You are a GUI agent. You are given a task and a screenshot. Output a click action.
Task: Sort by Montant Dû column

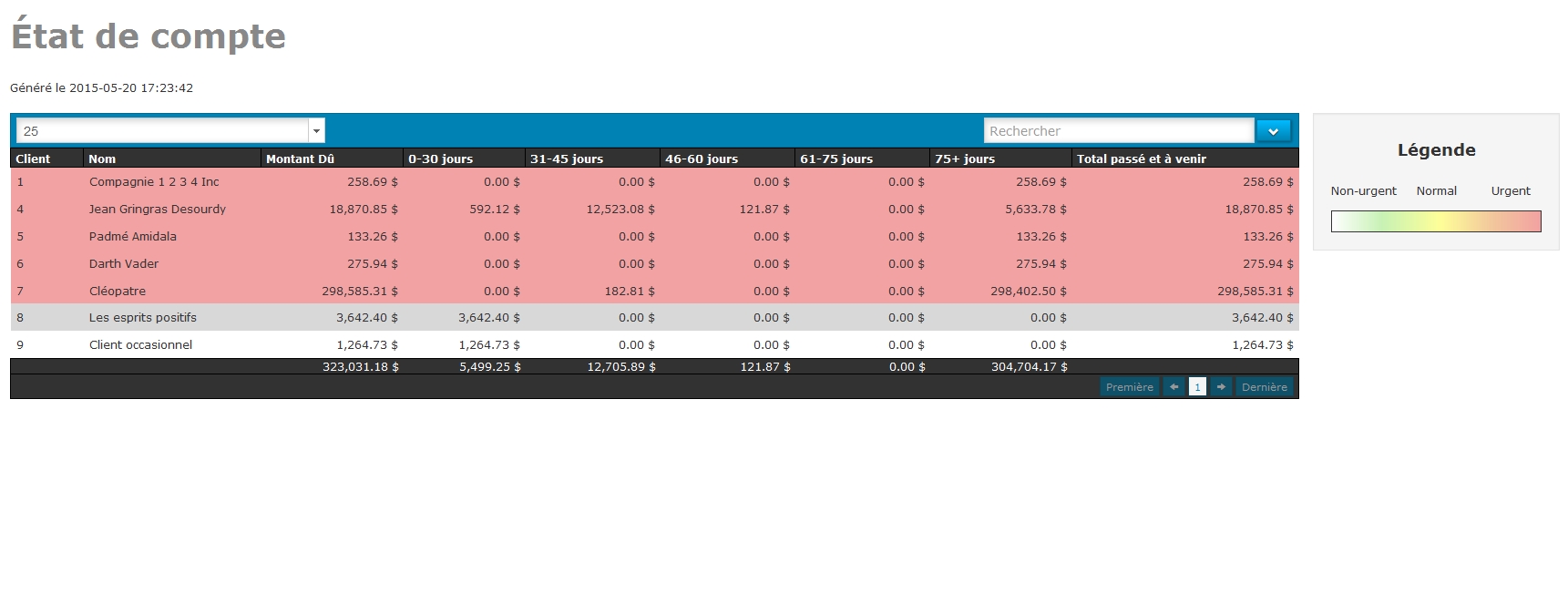point(300,159)
